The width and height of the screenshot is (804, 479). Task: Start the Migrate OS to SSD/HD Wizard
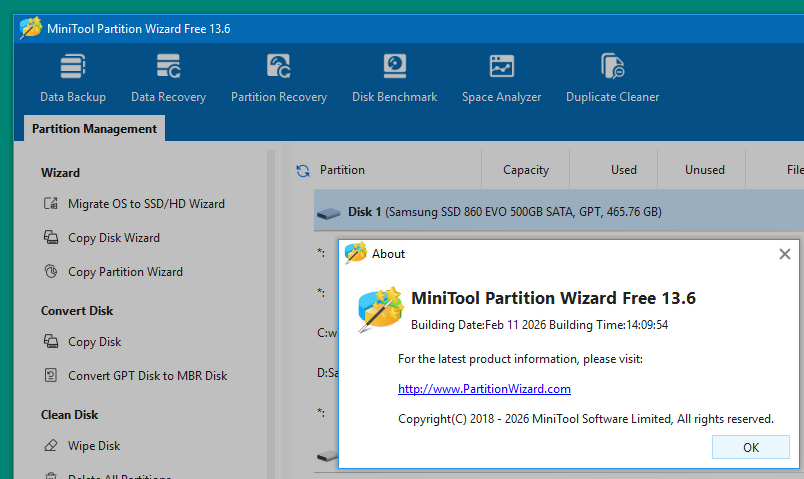pos(146,204)
